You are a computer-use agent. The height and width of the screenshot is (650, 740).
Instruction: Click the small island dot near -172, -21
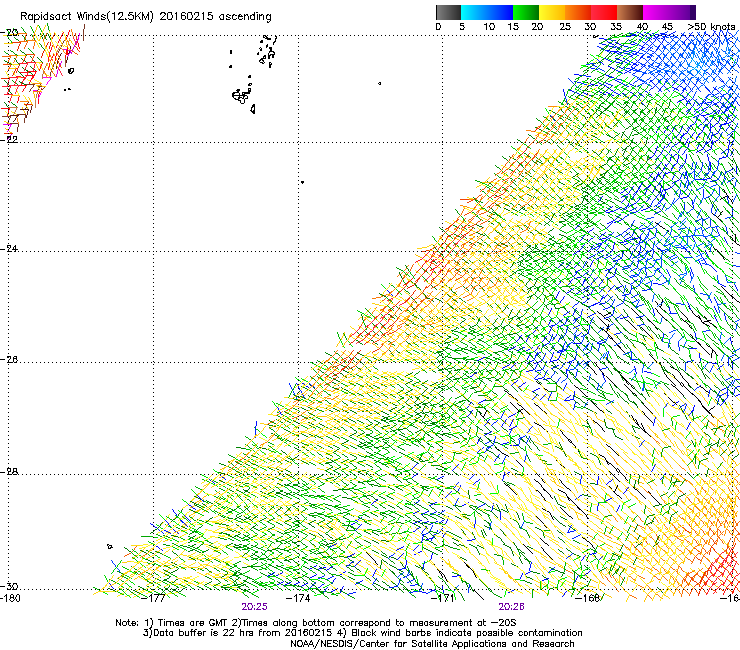(x=379, y=84)
